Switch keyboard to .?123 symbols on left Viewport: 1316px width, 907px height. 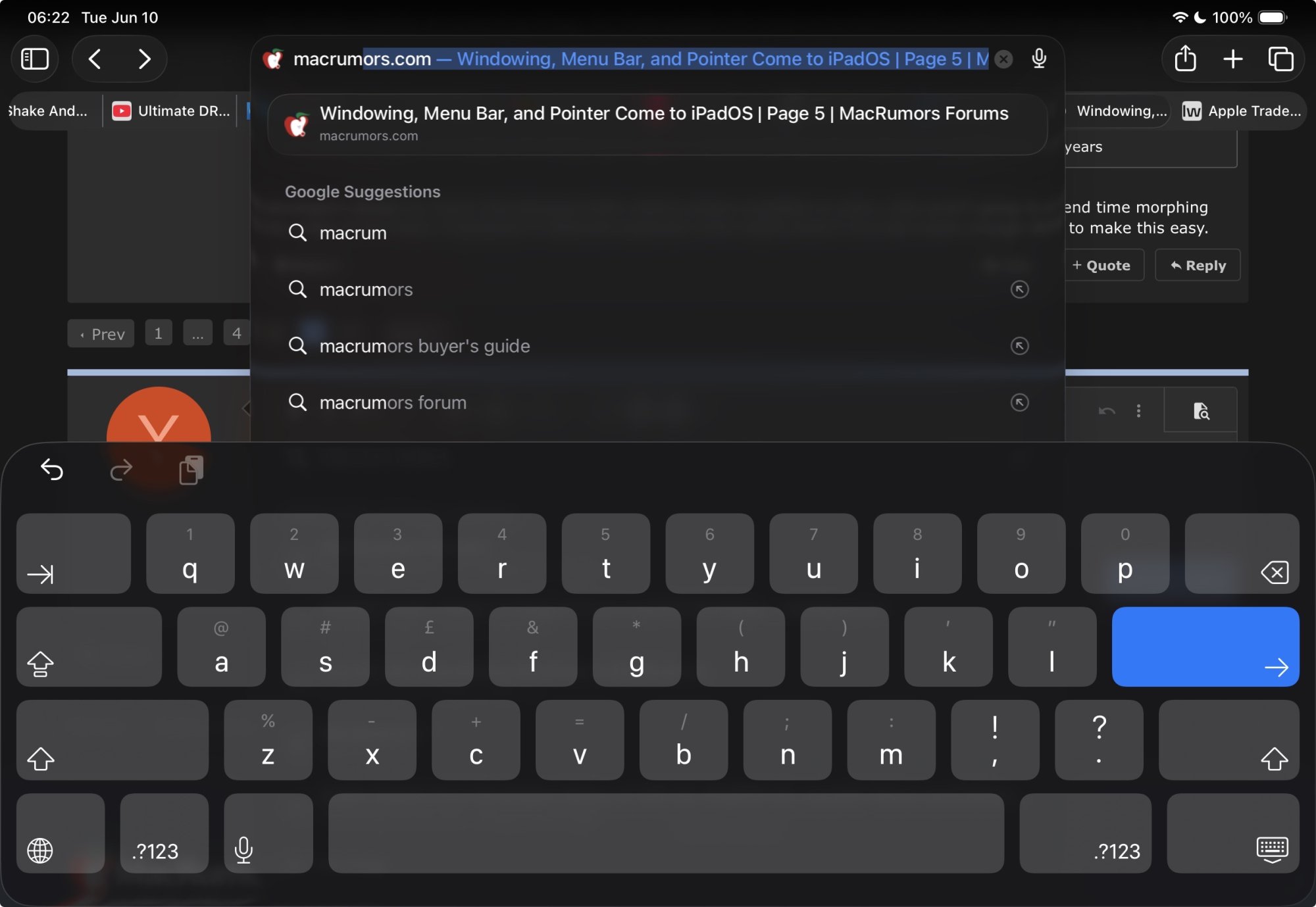[x=164, y=833]
